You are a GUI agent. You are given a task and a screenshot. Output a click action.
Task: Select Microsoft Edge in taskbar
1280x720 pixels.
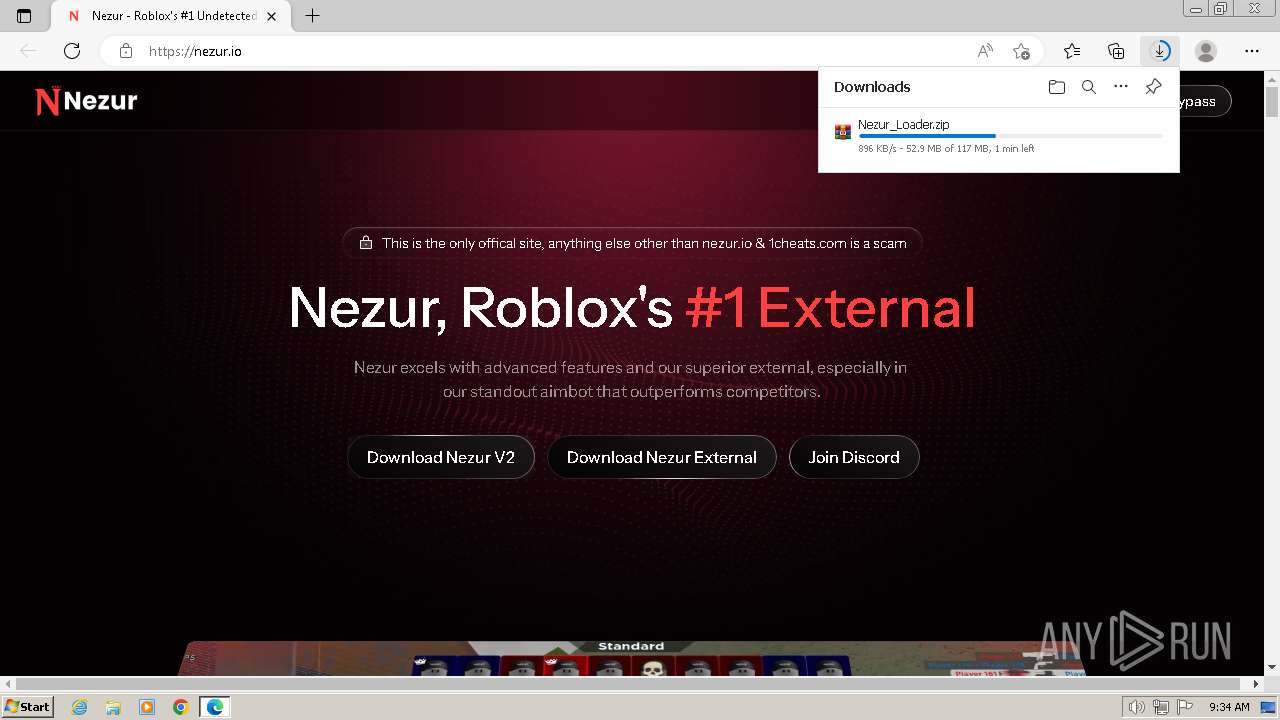pyautogui.click(x=215, y=707)
